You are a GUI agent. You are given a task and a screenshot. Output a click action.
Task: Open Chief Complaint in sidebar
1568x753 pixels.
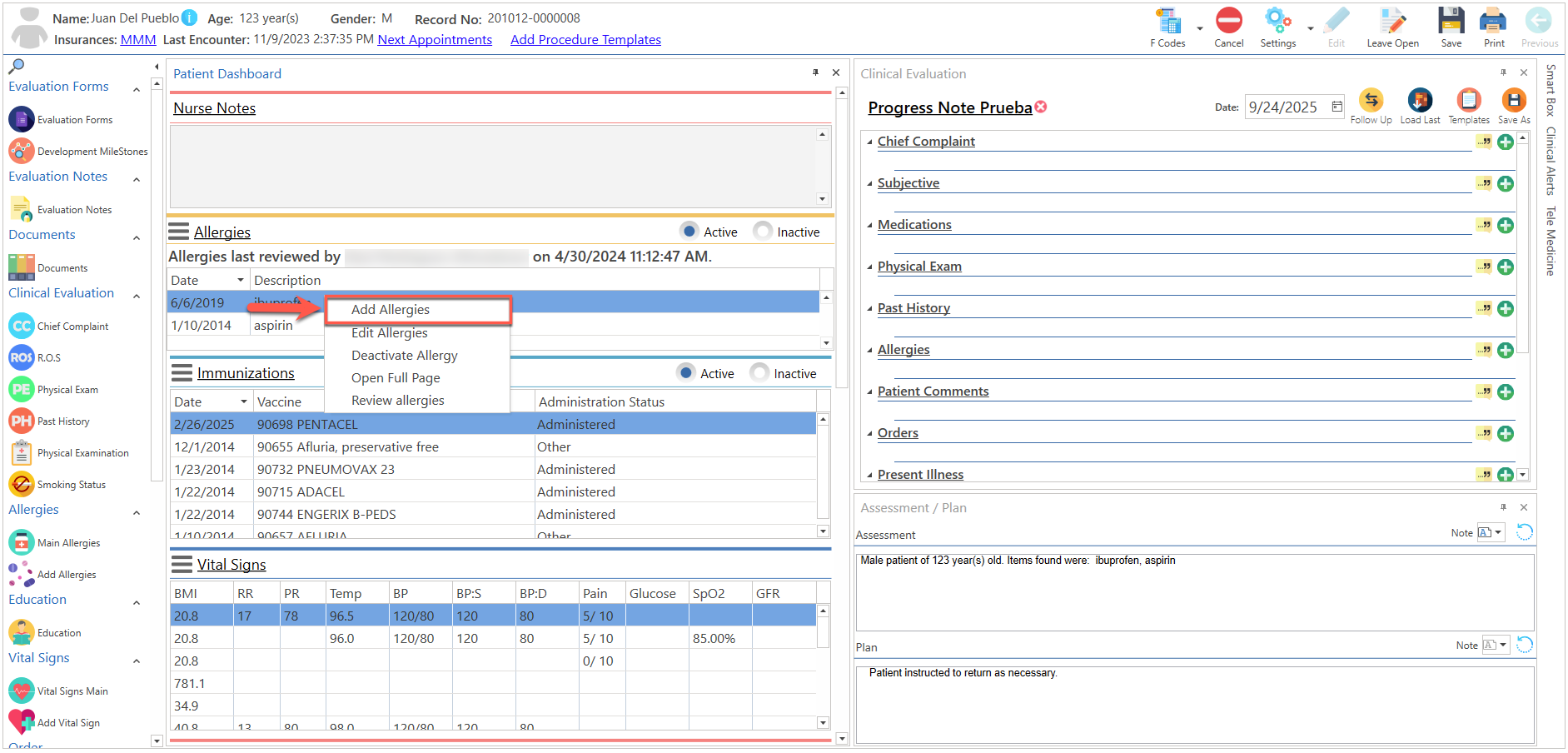click(59, 326)
